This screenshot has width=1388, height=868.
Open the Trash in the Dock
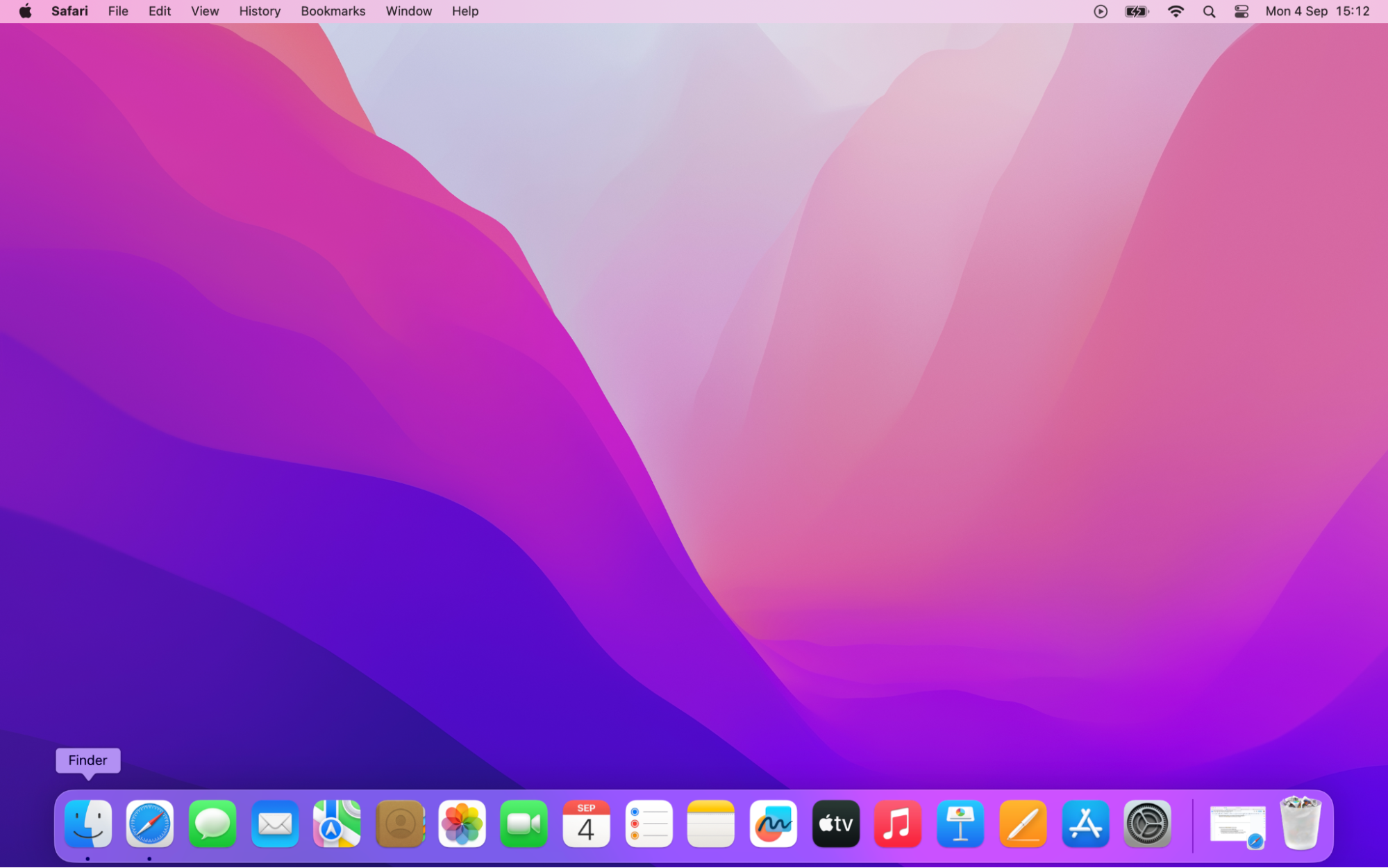1300,823
